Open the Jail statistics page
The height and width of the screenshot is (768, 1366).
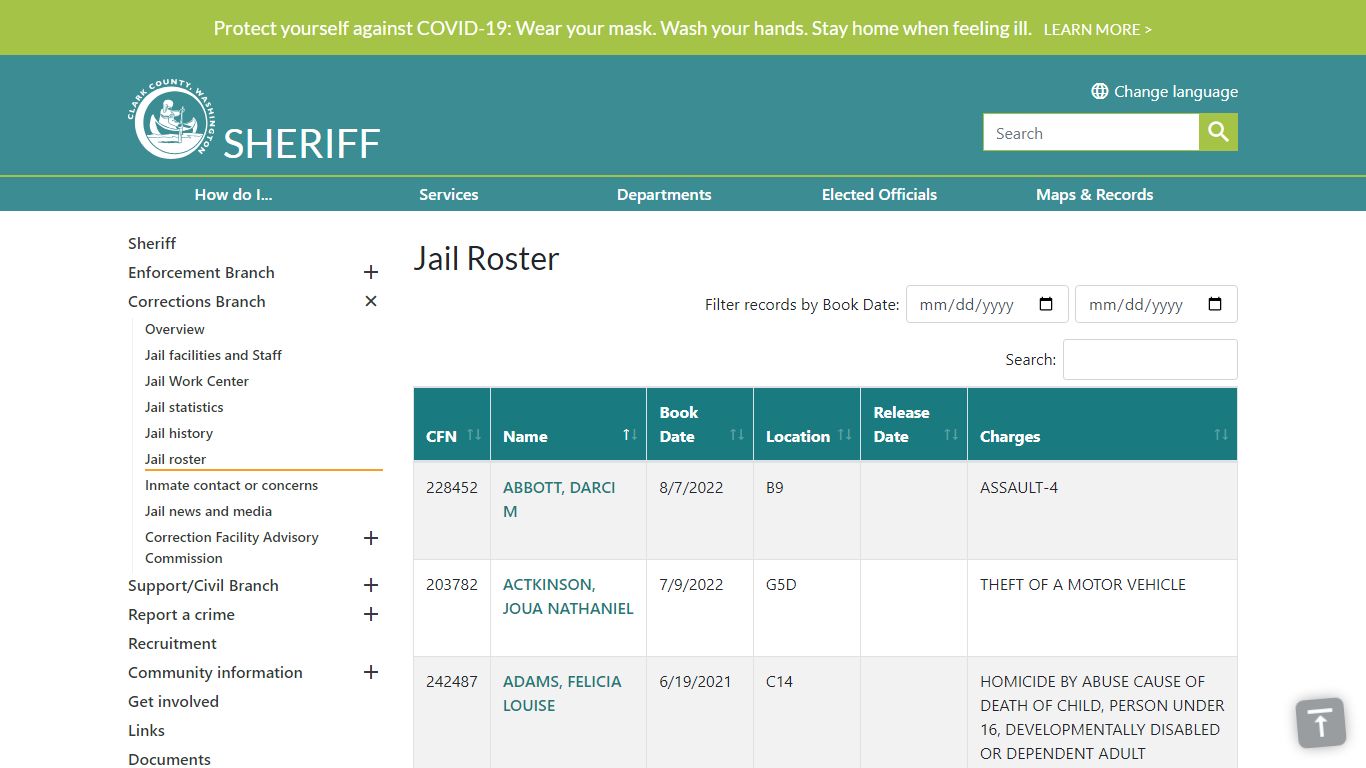(184, 407)
